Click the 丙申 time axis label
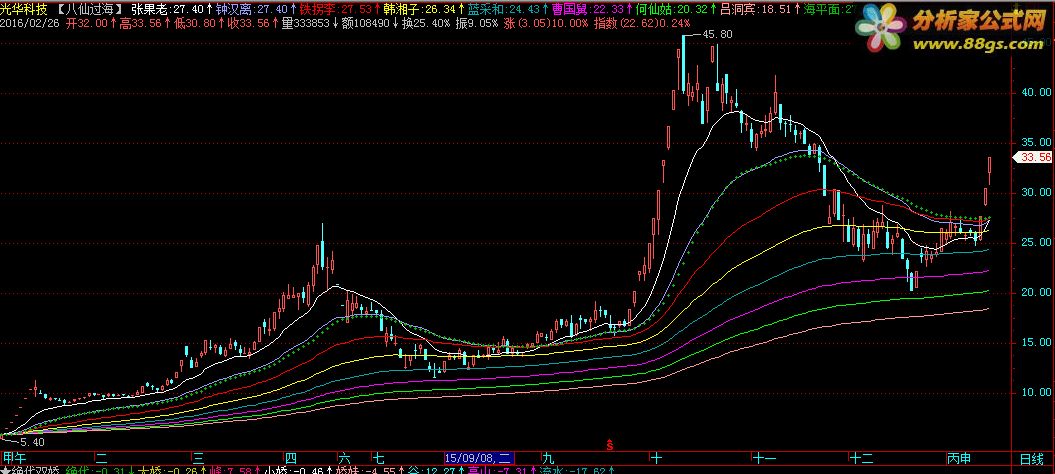Screen dimensions: 1055x474 (x=959, y=459)
